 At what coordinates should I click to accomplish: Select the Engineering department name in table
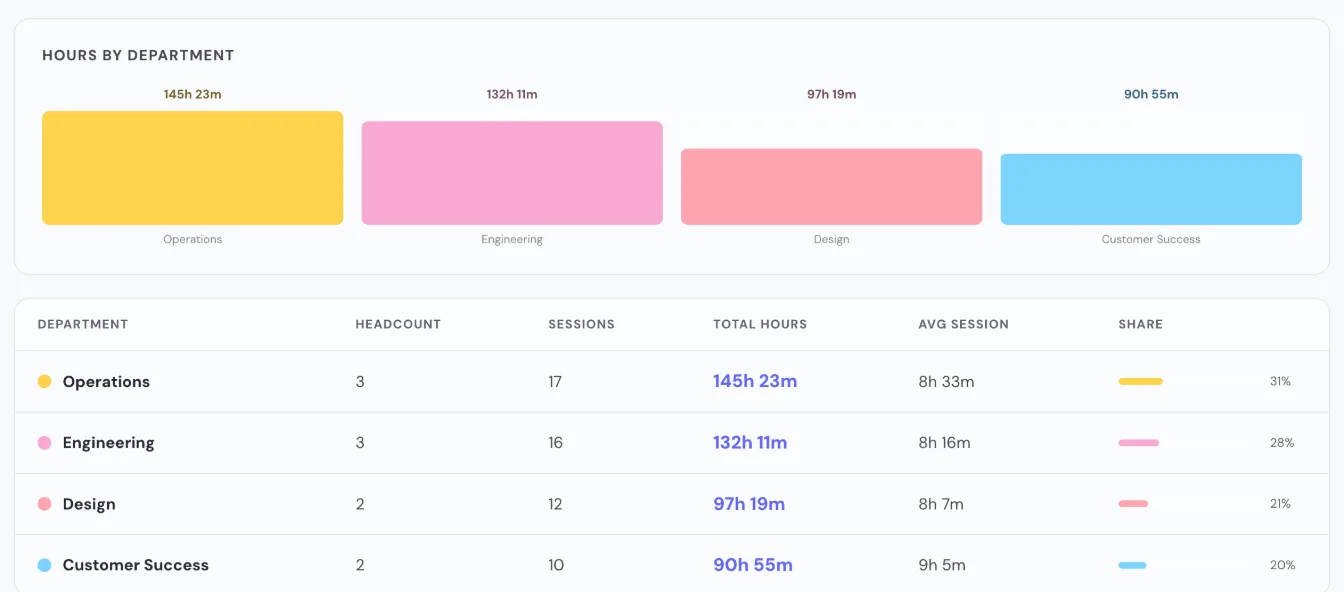tap(108, 443)
